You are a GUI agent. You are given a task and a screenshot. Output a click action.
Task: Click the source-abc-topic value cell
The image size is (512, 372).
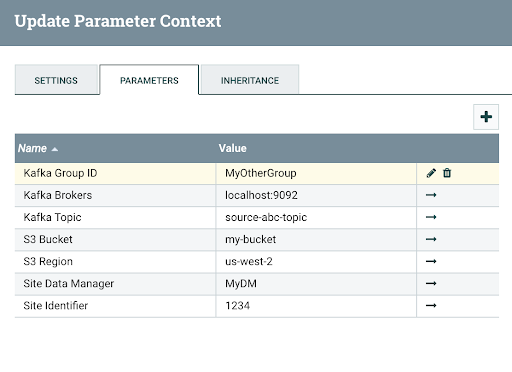316,217
